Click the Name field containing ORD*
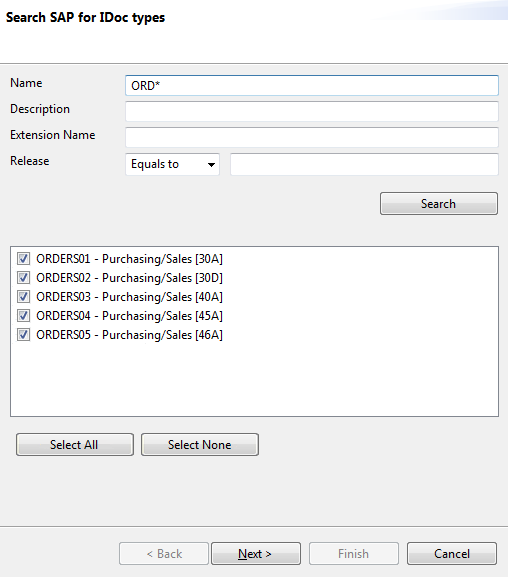Screen dimensions: 508x577 (x=312, y=86)
